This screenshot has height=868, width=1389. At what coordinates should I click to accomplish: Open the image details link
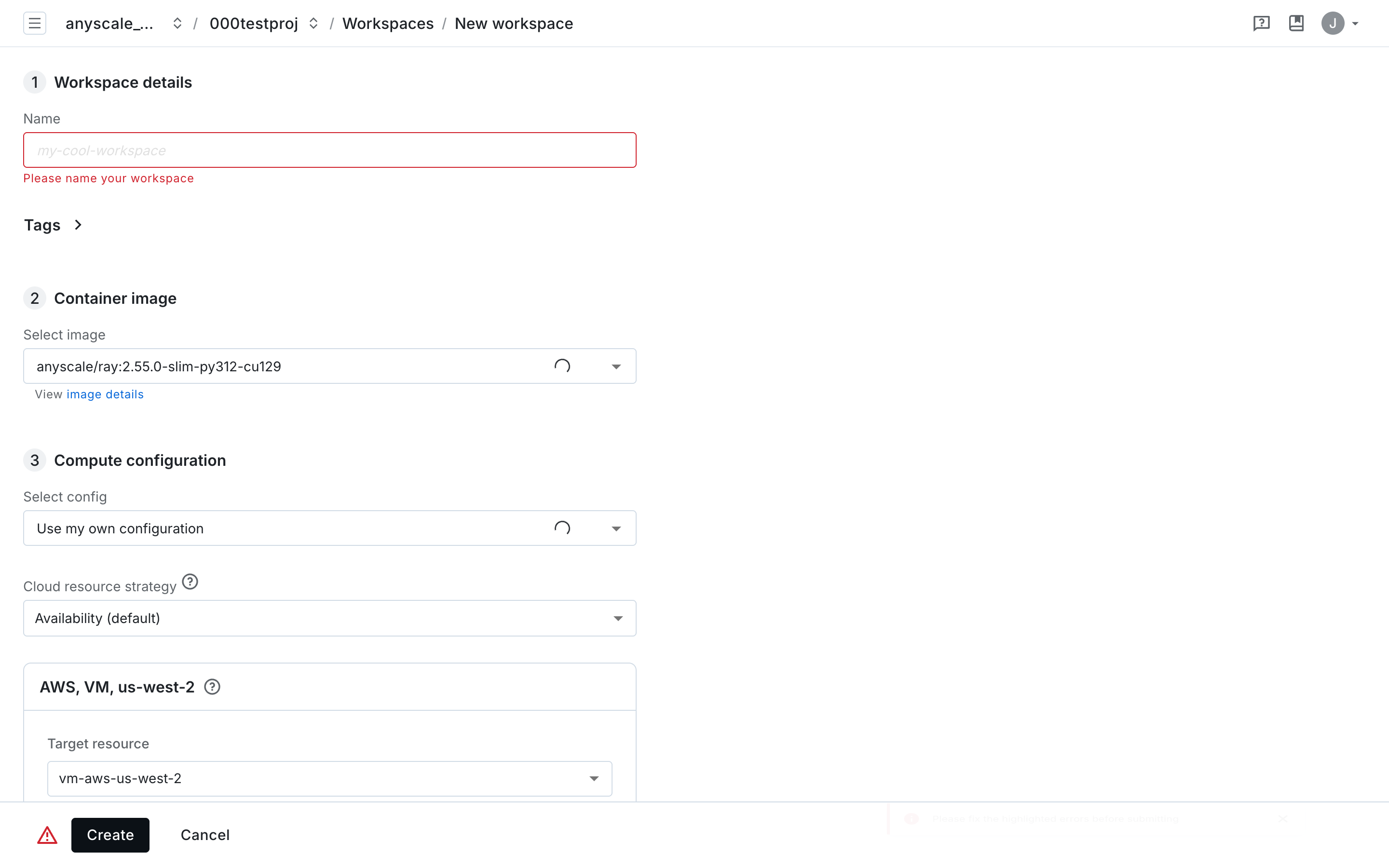click(x=105, y=394)
